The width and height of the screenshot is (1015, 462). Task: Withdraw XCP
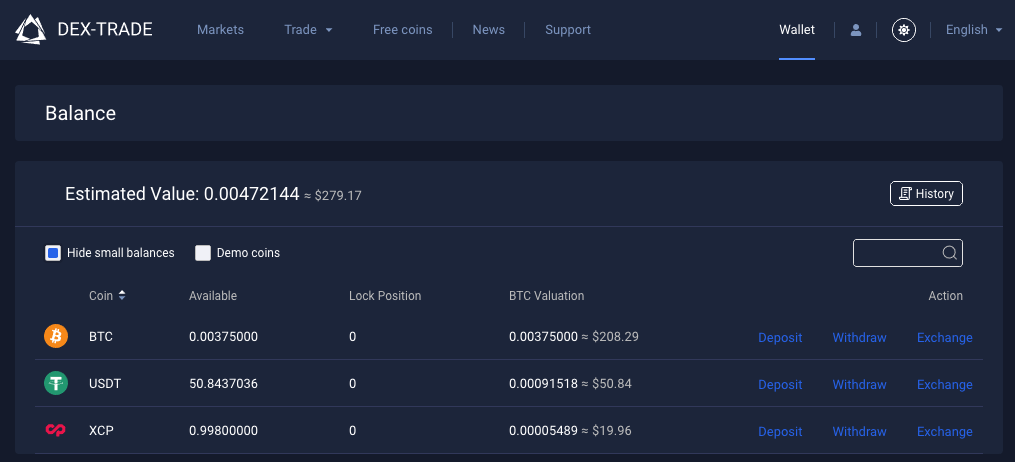point(860,432)
